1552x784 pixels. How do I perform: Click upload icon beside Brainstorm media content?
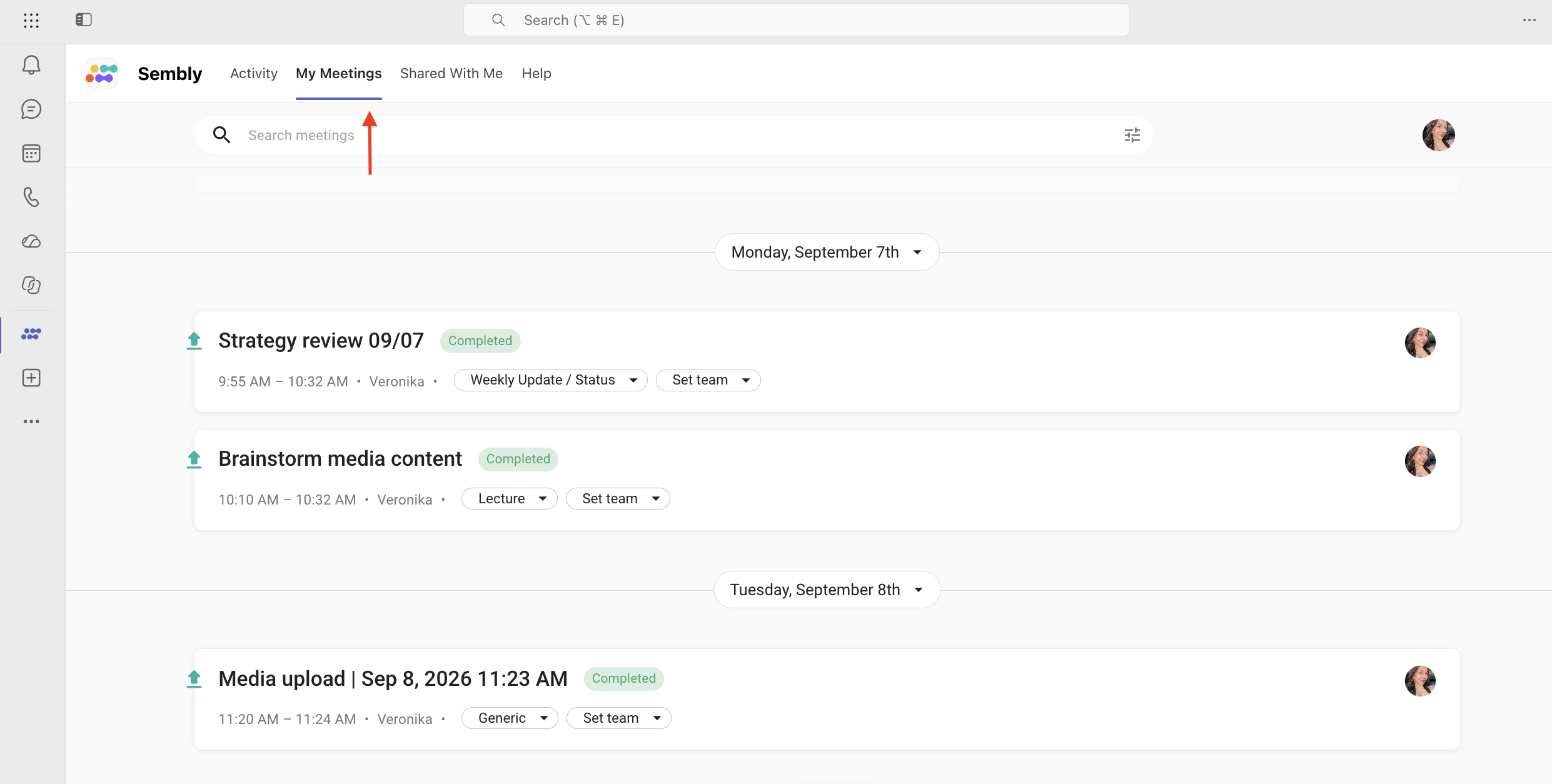pyautogui.click(x=194, y=460)
